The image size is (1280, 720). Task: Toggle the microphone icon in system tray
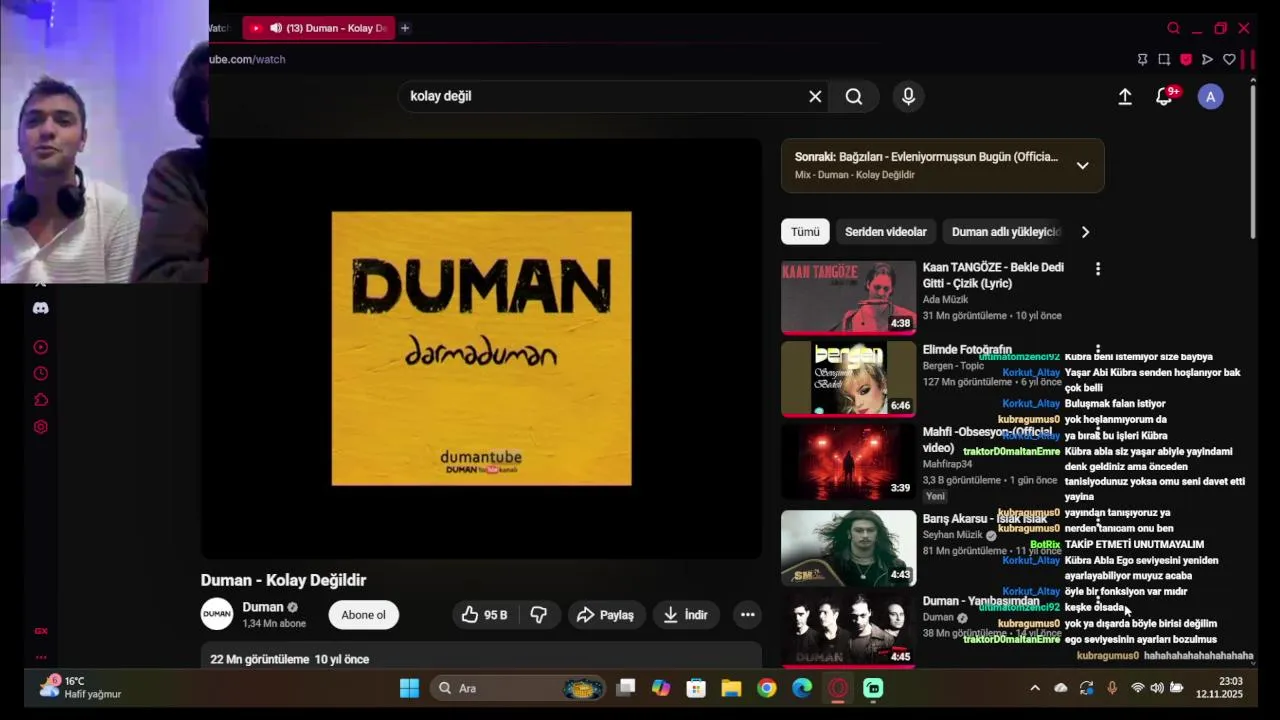pos(1112,688)
